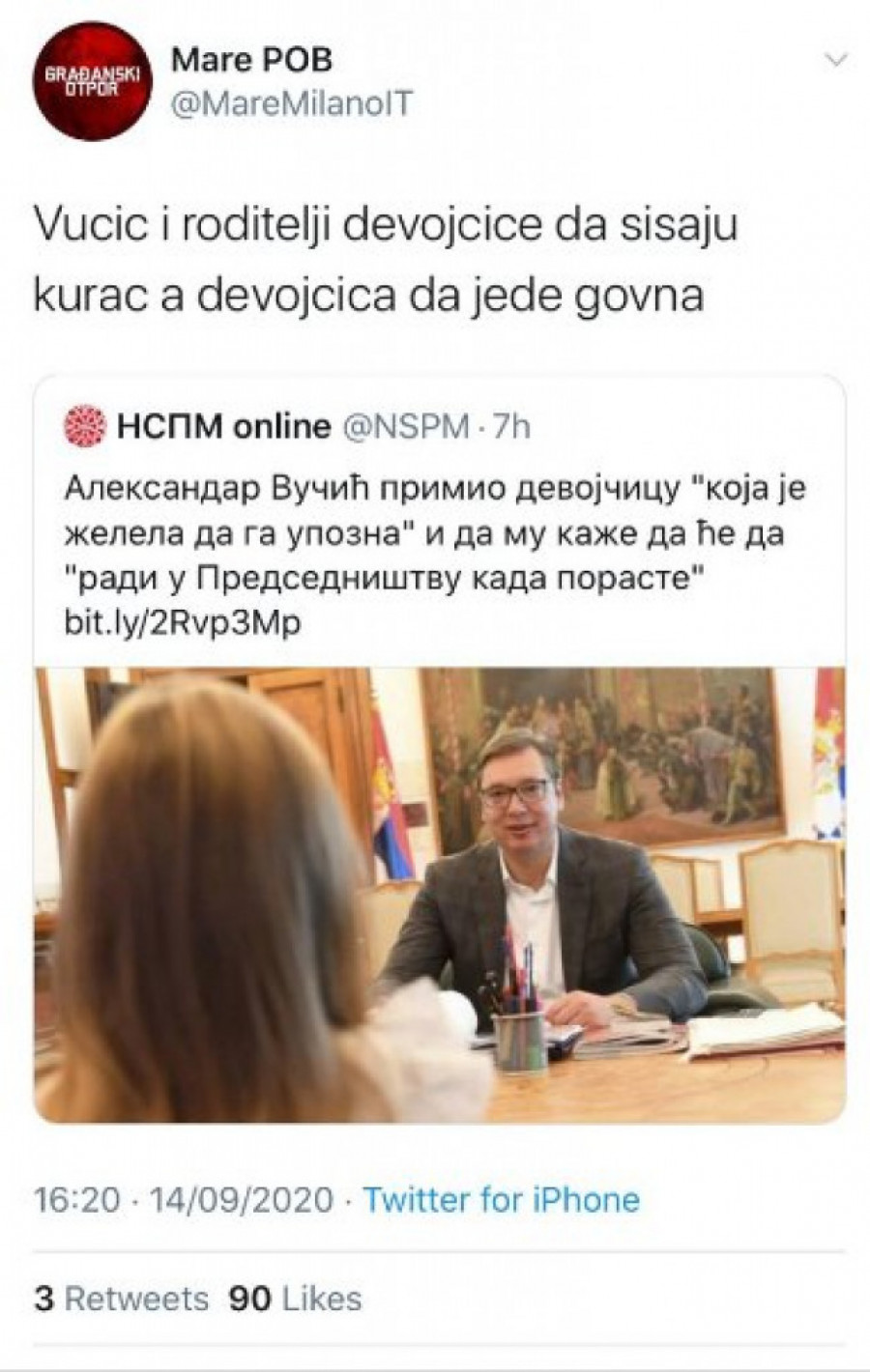Open the @MareMilanoIT handle

[x=290, y=103]
